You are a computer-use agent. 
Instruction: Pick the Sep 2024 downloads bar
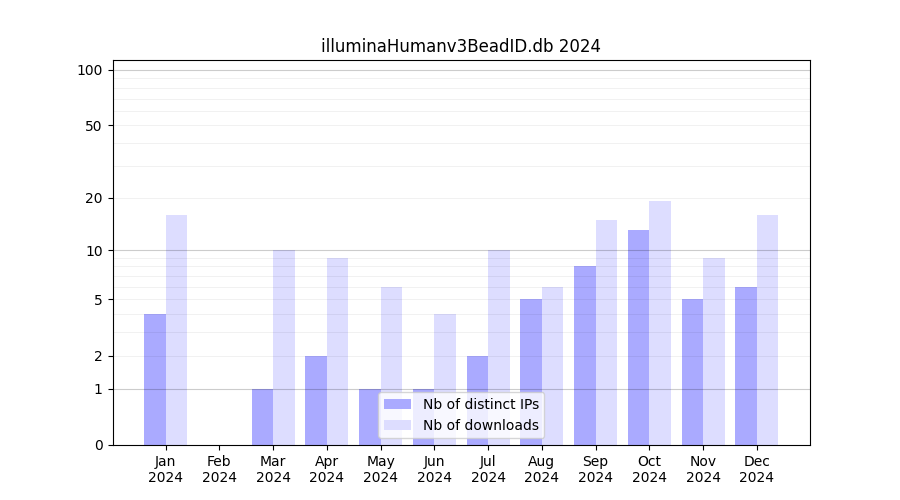click(606, 332)
